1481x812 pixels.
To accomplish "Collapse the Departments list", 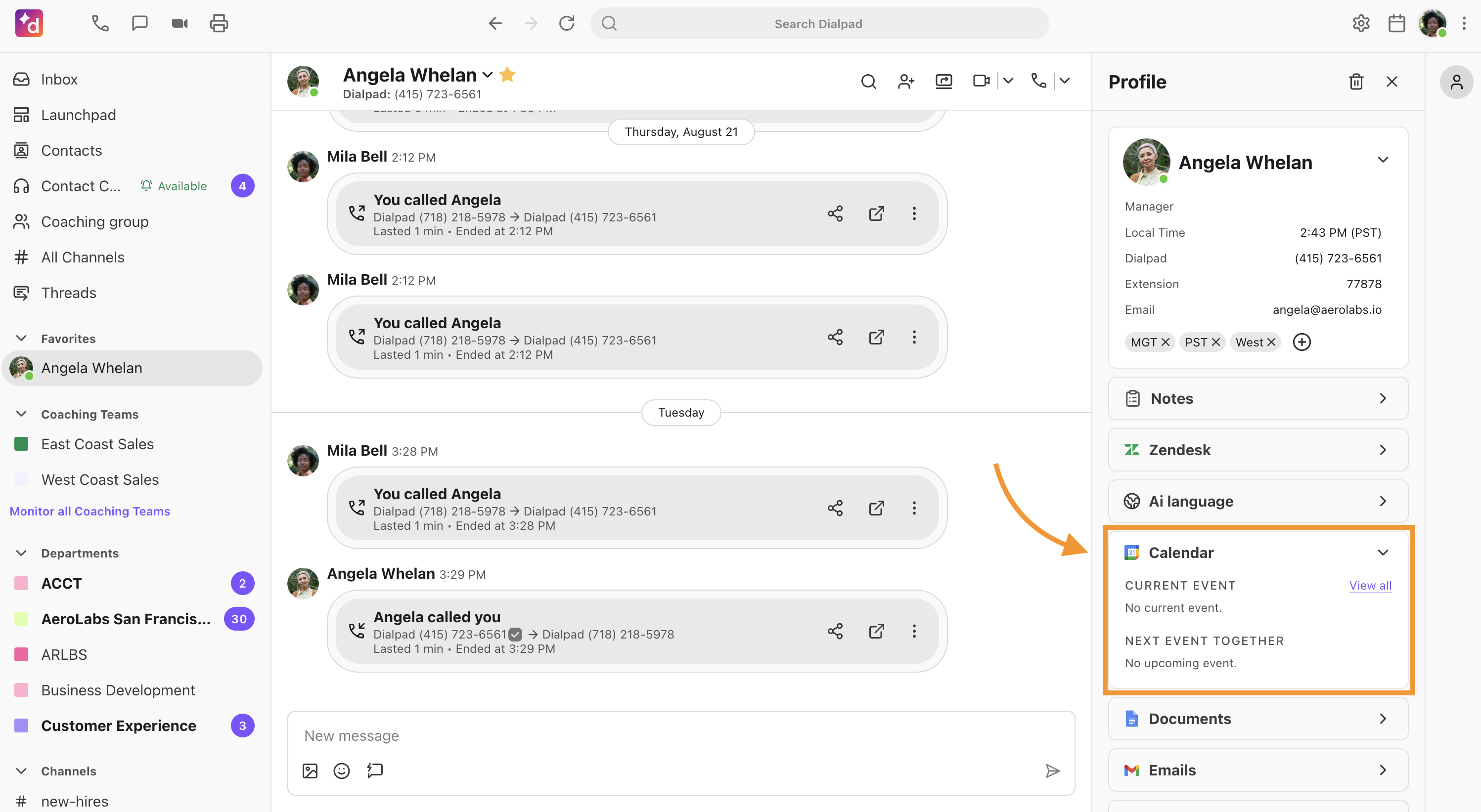I will tap(21, 554).
